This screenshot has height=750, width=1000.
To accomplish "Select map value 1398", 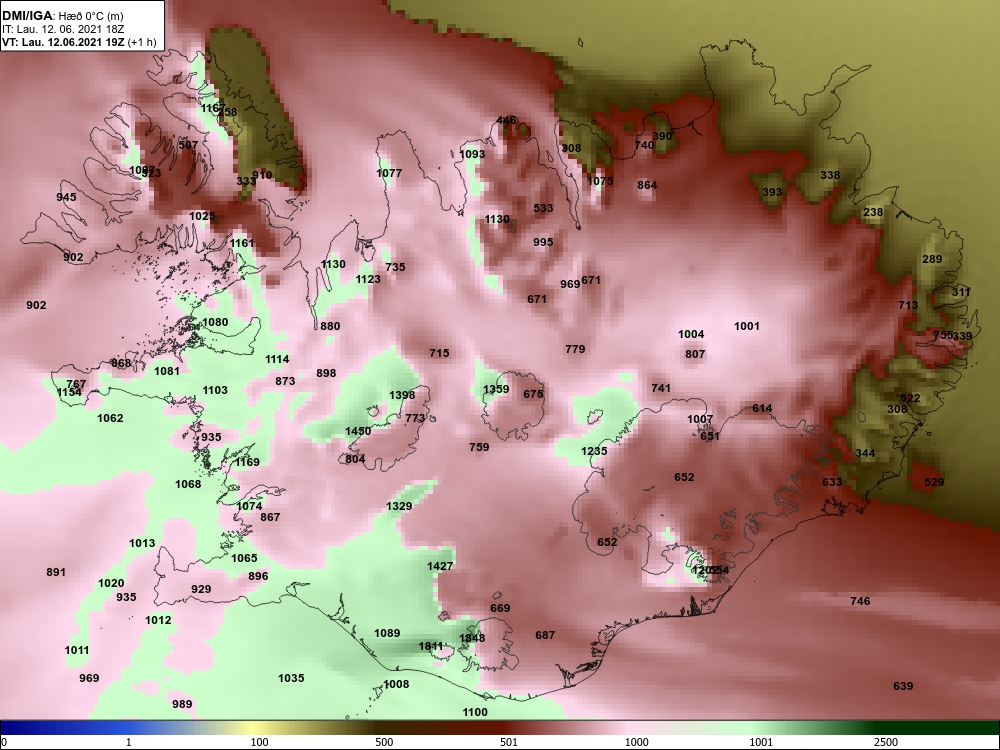I will click(402, 395).
